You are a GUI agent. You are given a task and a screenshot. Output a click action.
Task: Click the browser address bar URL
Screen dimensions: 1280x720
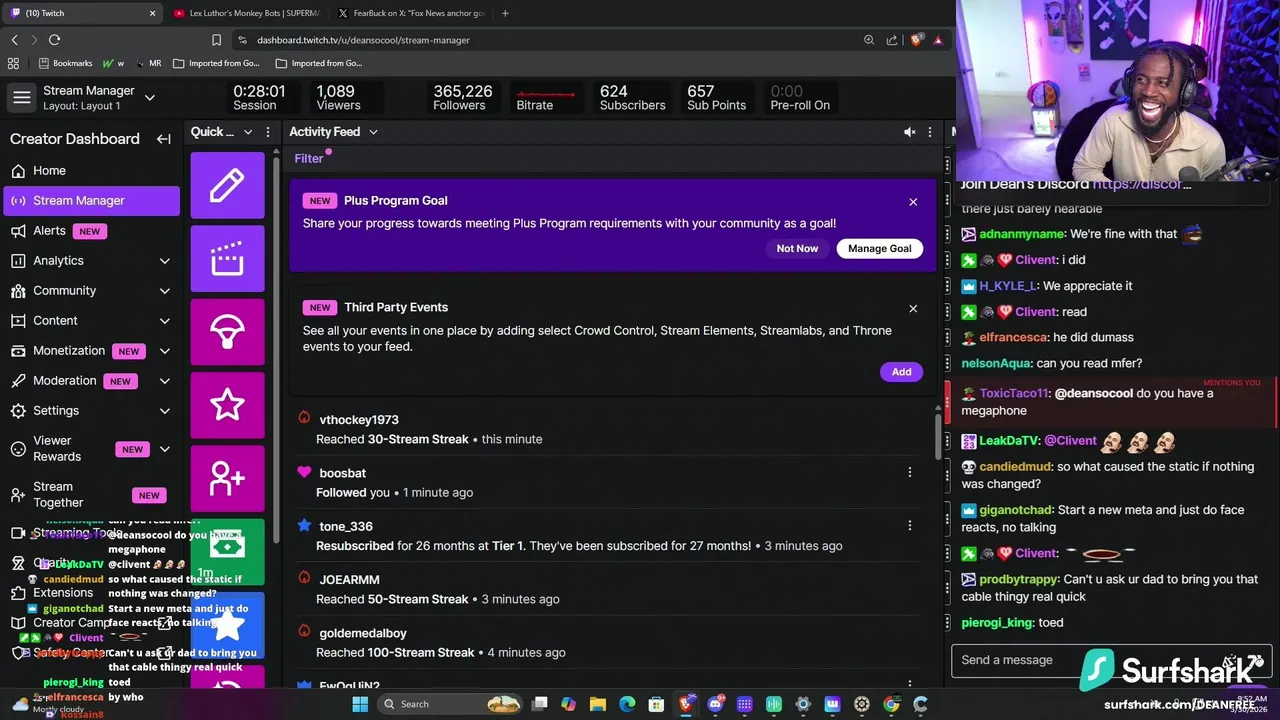pos(363,40)
